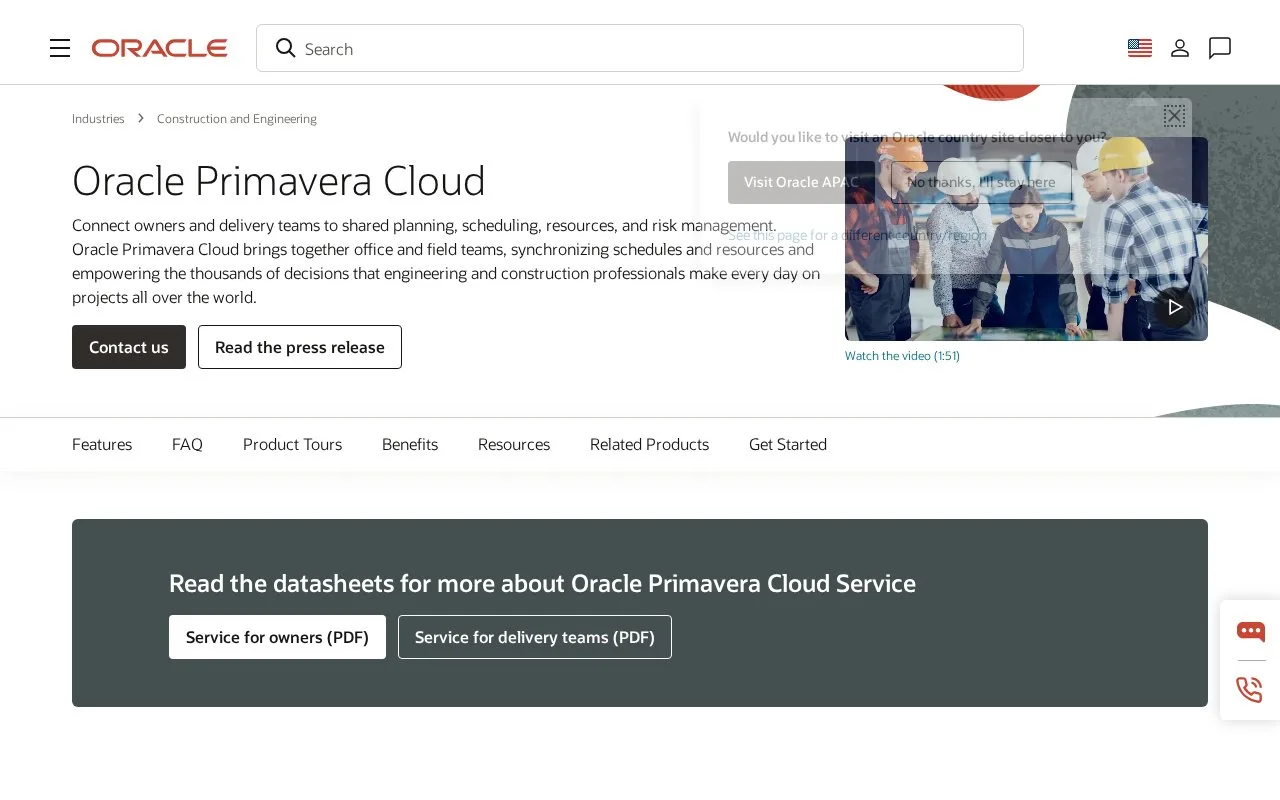Click into the Search field
The width and height of the screenshot is (1280, 800).
point(640,48)
